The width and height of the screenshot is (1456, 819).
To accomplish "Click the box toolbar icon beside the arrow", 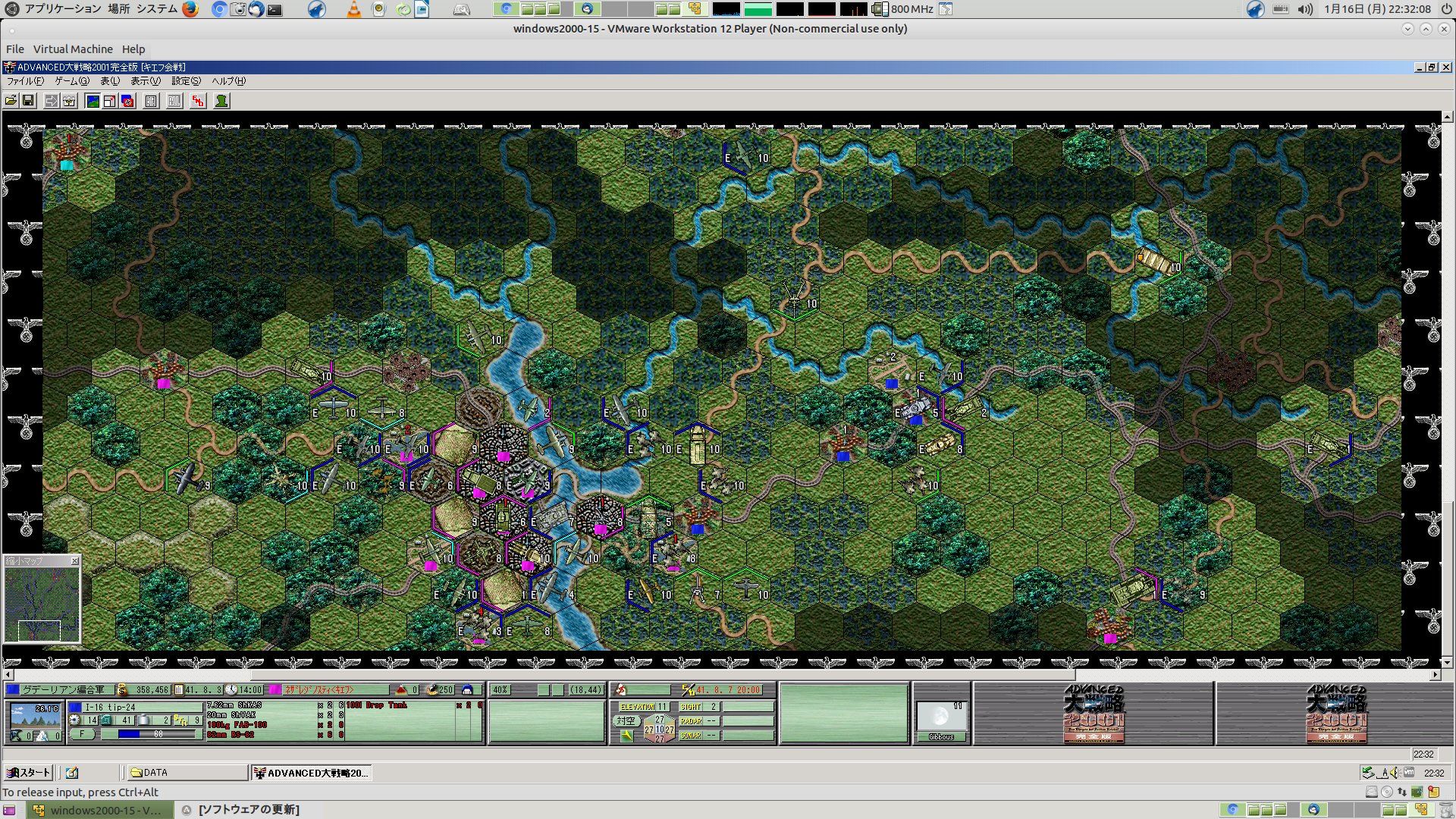I will 69,101.
